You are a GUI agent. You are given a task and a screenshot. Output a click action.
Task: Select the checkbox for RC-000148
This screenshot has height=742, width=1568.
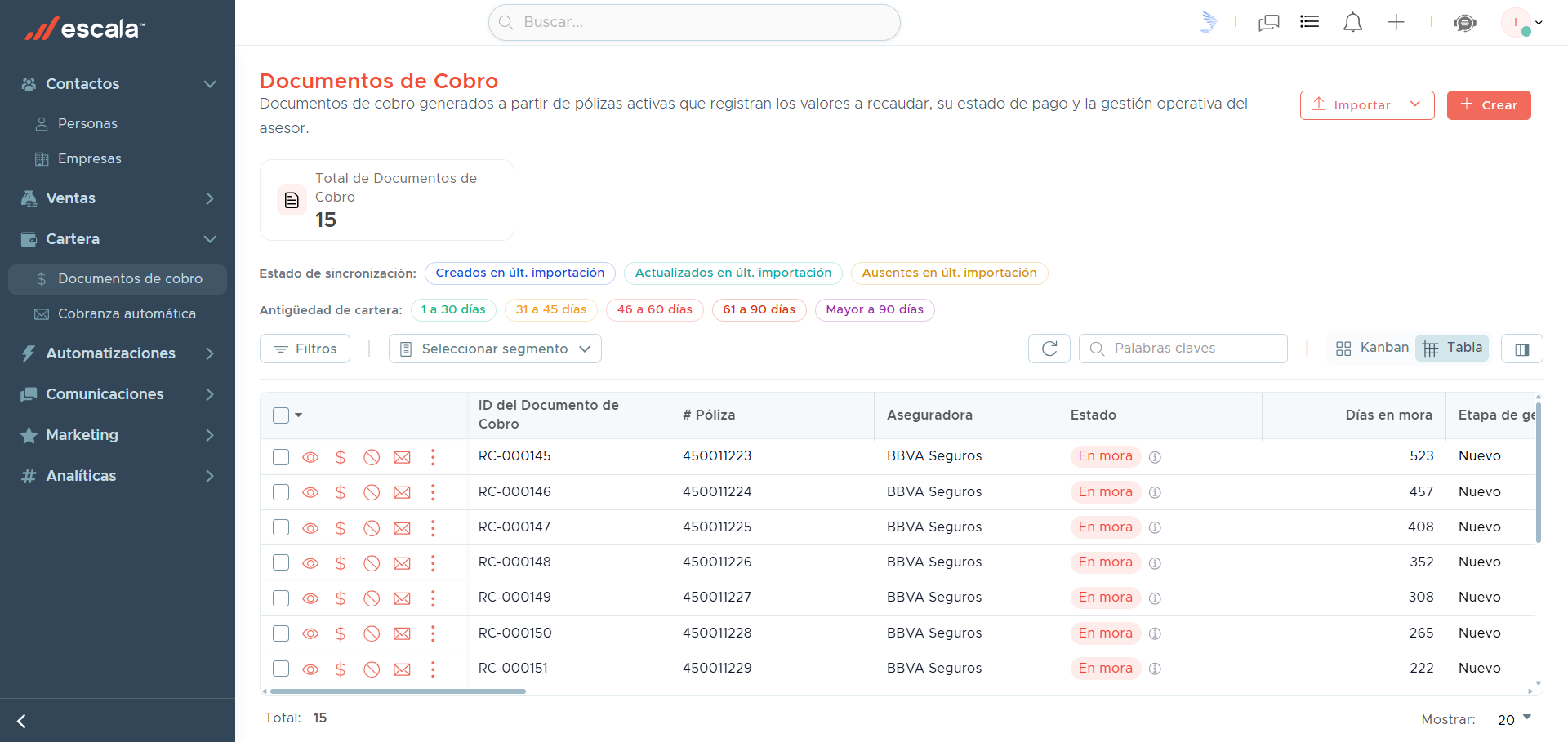point(281,562)
